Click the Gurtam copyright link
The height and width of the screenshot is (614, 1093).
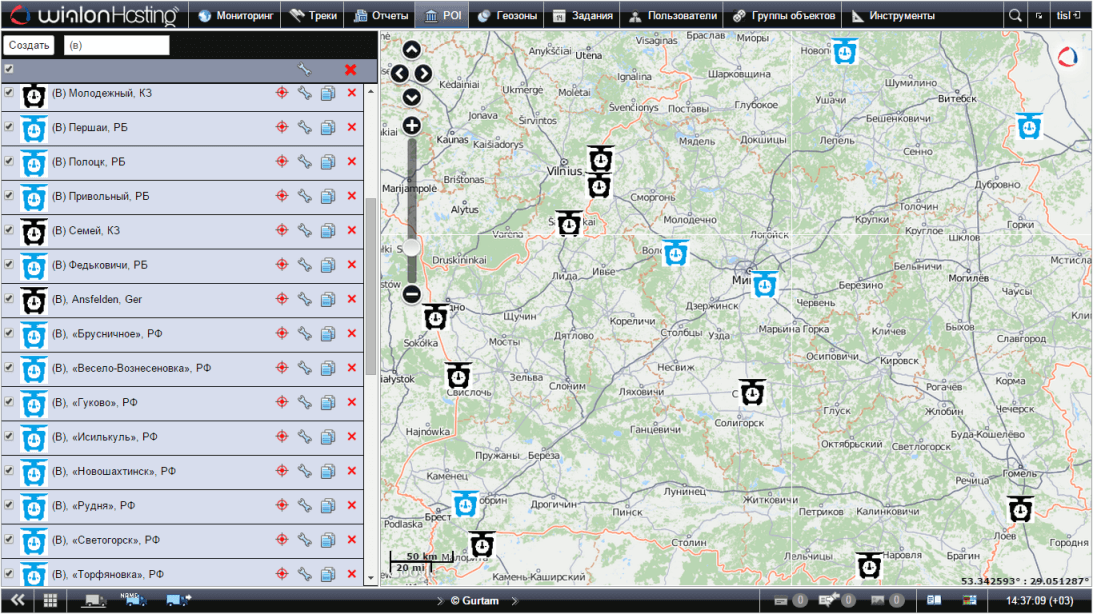(x=475, y=601)
